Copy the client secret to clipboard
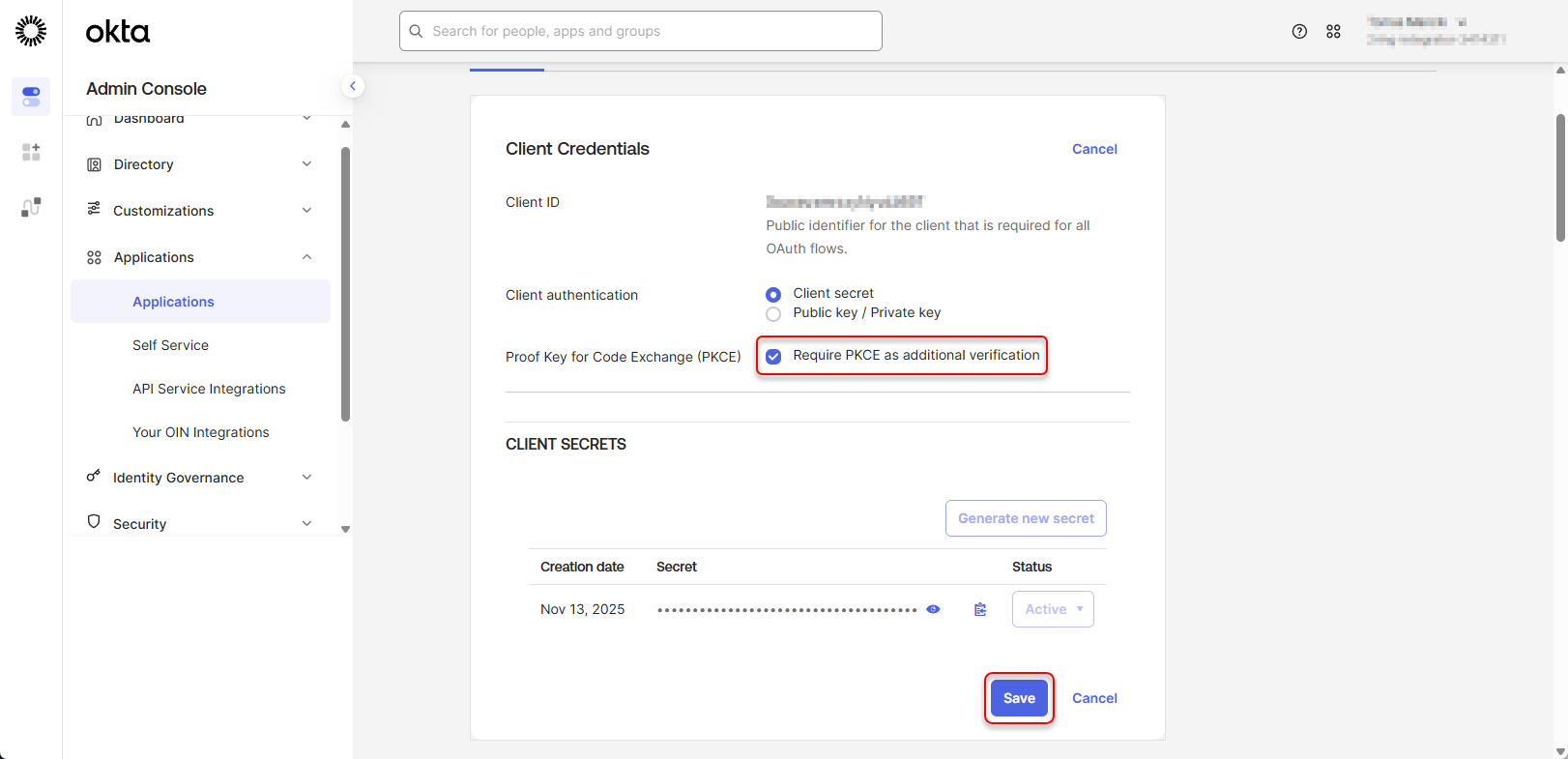 coord(980,609)
